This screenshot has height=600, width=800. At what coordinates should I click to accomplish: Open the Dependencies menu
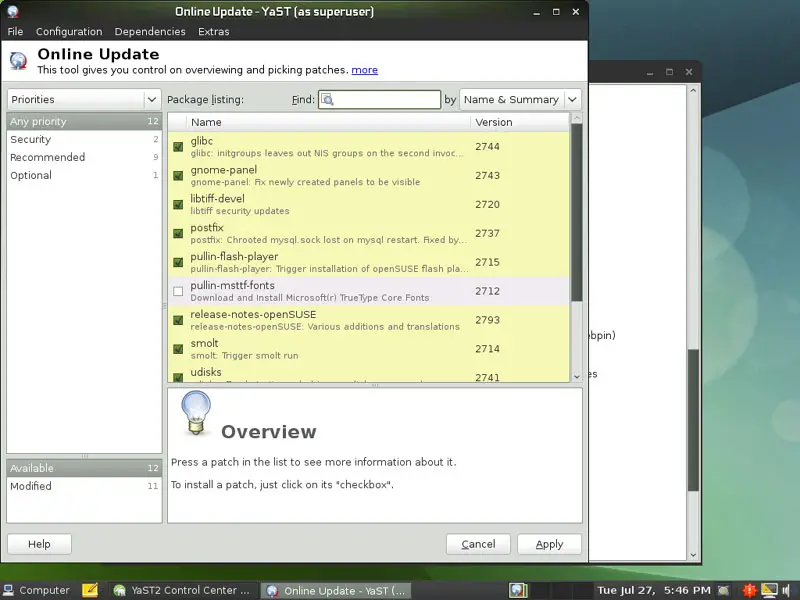(150, 32)
